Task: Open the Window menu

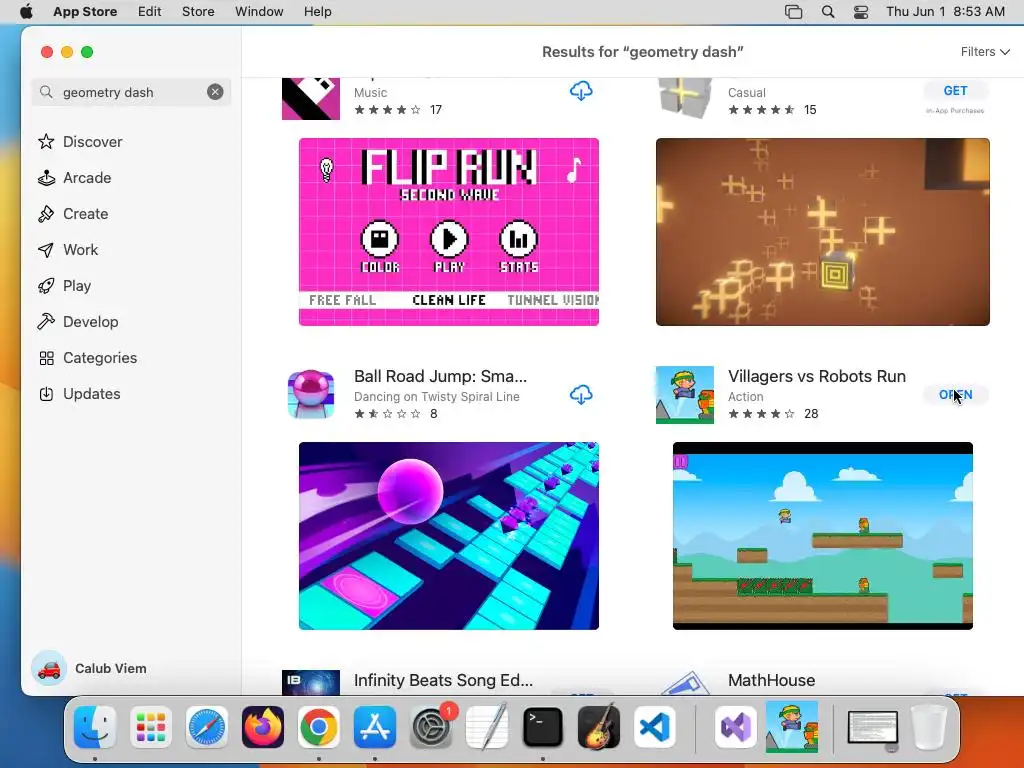Action: (259, 12)
